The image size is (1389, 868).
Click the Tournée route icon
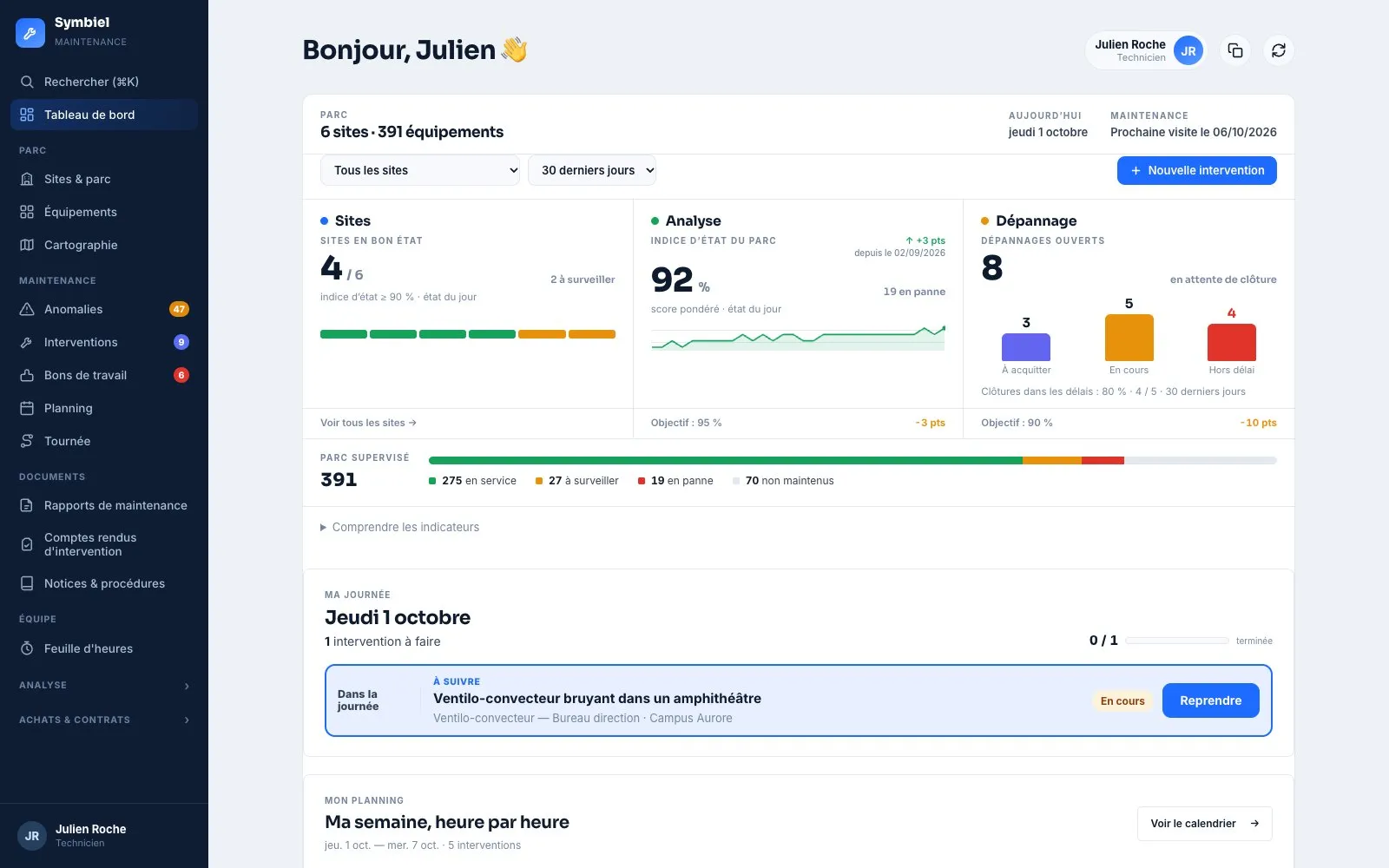(27, 441)
